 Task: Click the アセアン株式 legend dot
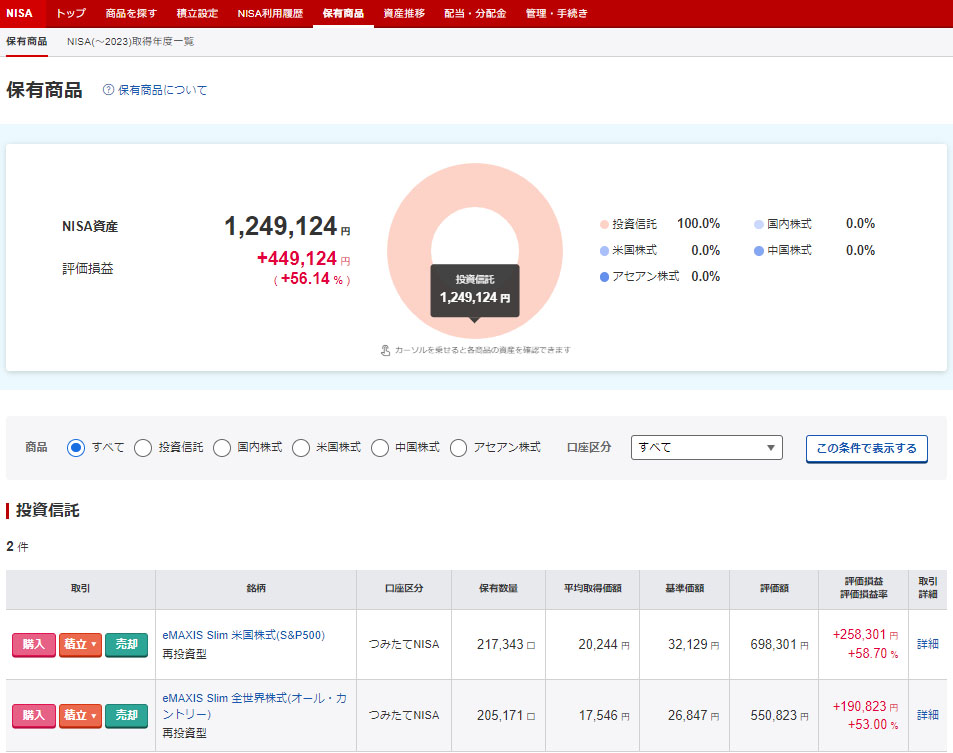pyautogui.click(x=604, y=277)
